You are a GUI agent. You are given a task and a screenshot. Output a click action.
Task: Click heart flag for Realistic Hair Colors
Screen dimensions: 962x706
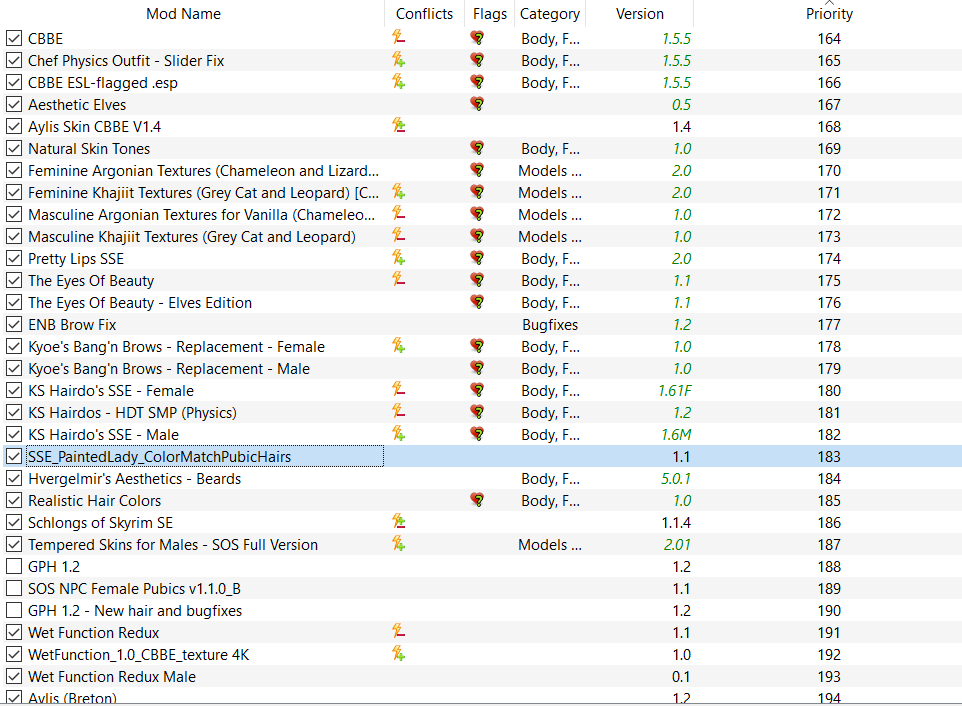coord(477,500)
